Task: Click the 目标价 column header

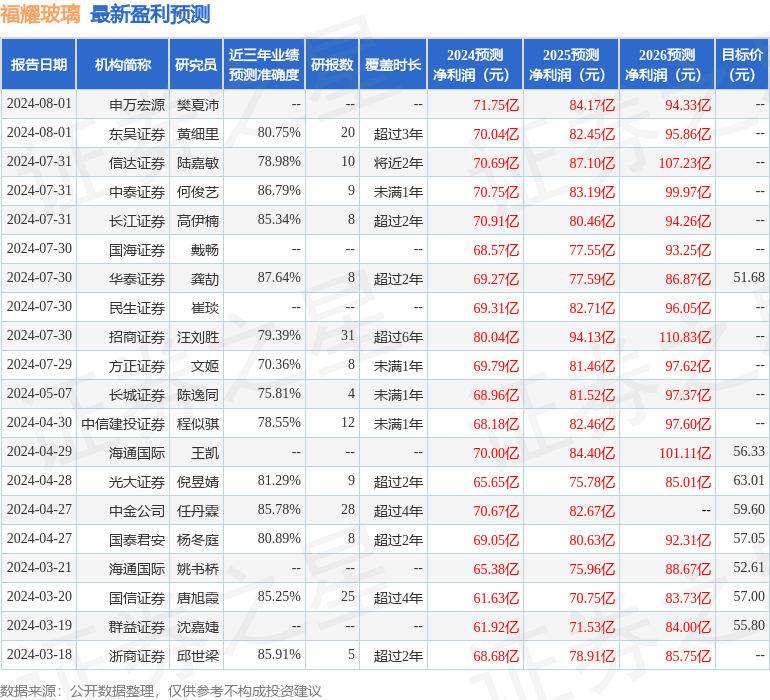Action: click(x=742, y=64)
